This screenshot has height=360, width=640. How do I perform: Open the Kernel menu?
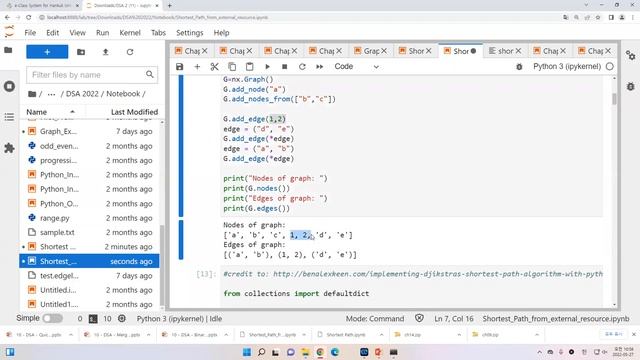(130, 33)
